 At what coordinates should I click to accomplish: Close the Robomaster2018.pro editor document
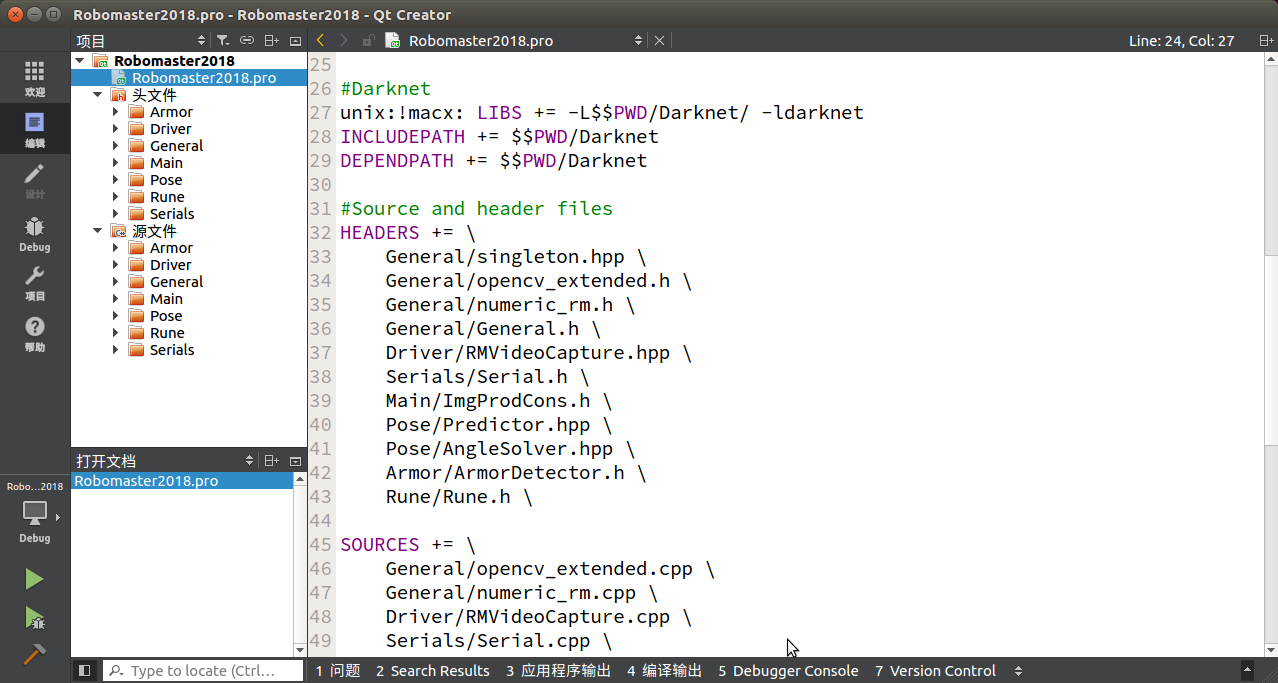click(x=659, y=40)
